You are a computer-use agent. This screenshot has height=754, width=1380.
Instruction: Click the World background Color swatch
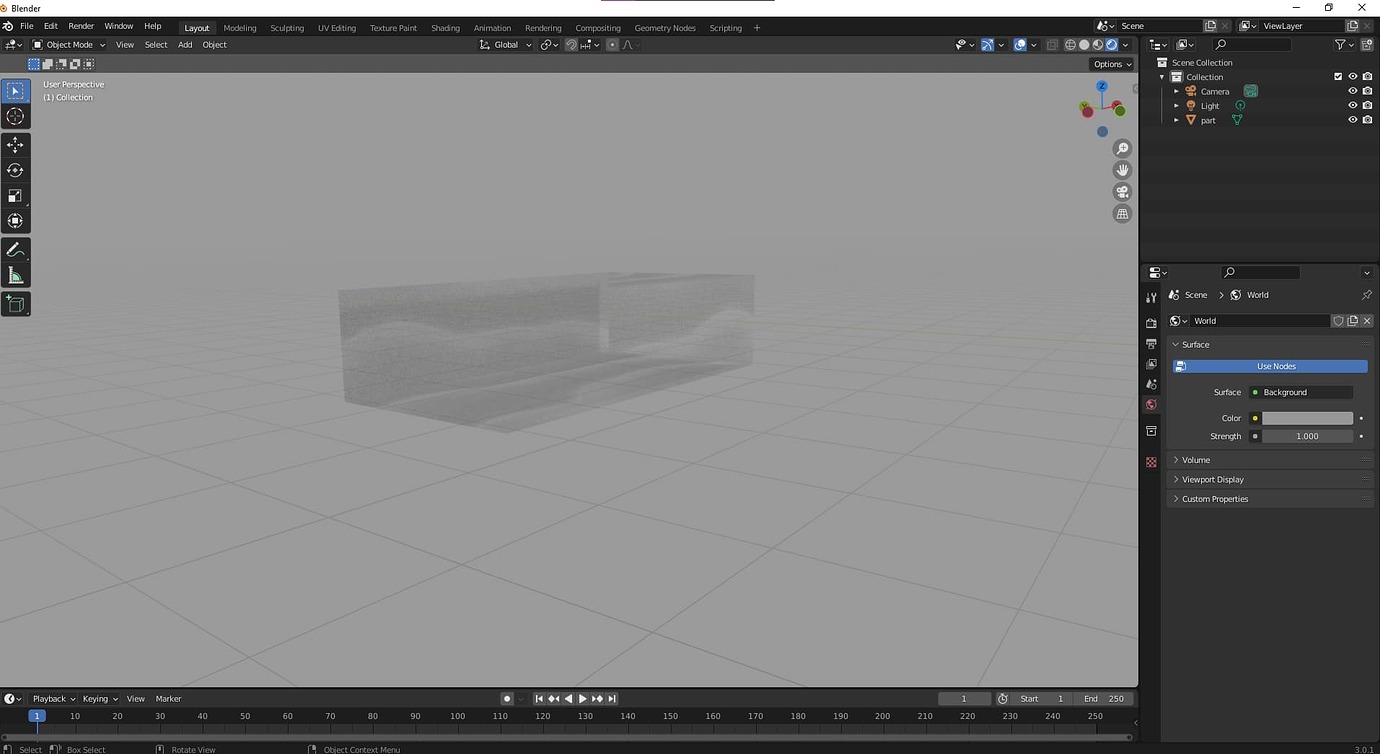tap(1307, 419)
